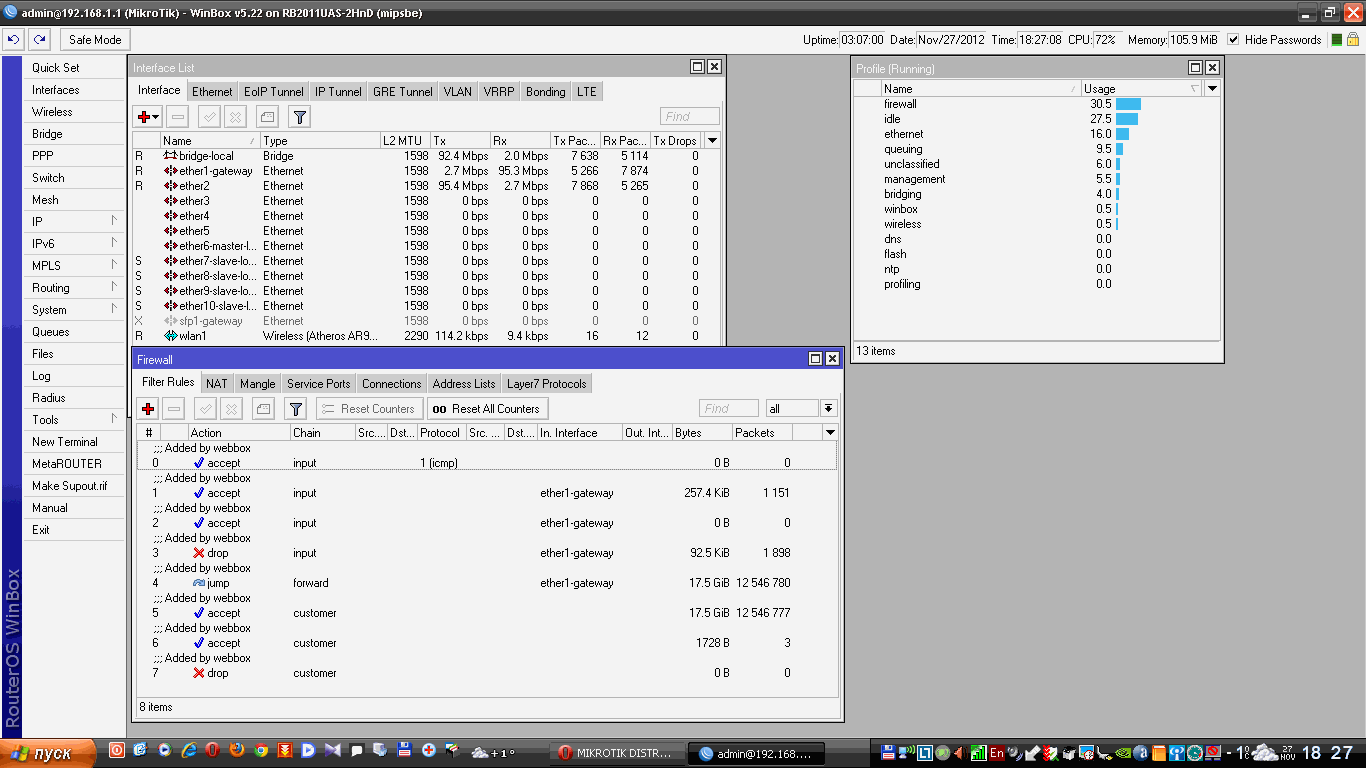Select the ether2 row in Interface List
Screen dimensions: 1366x768
pos(427,186)
